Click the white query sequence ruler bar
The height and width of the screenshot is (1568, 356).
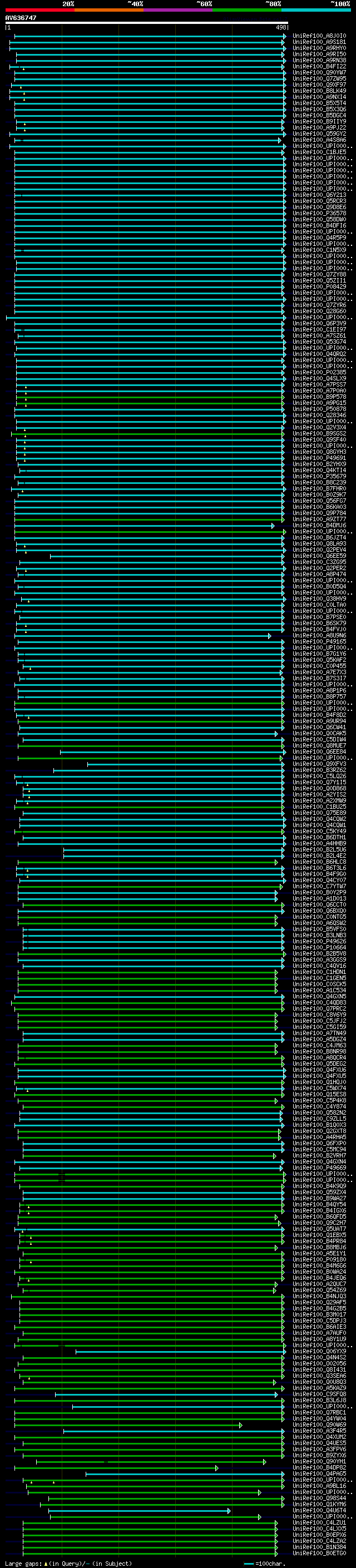[x=147, y=22]
